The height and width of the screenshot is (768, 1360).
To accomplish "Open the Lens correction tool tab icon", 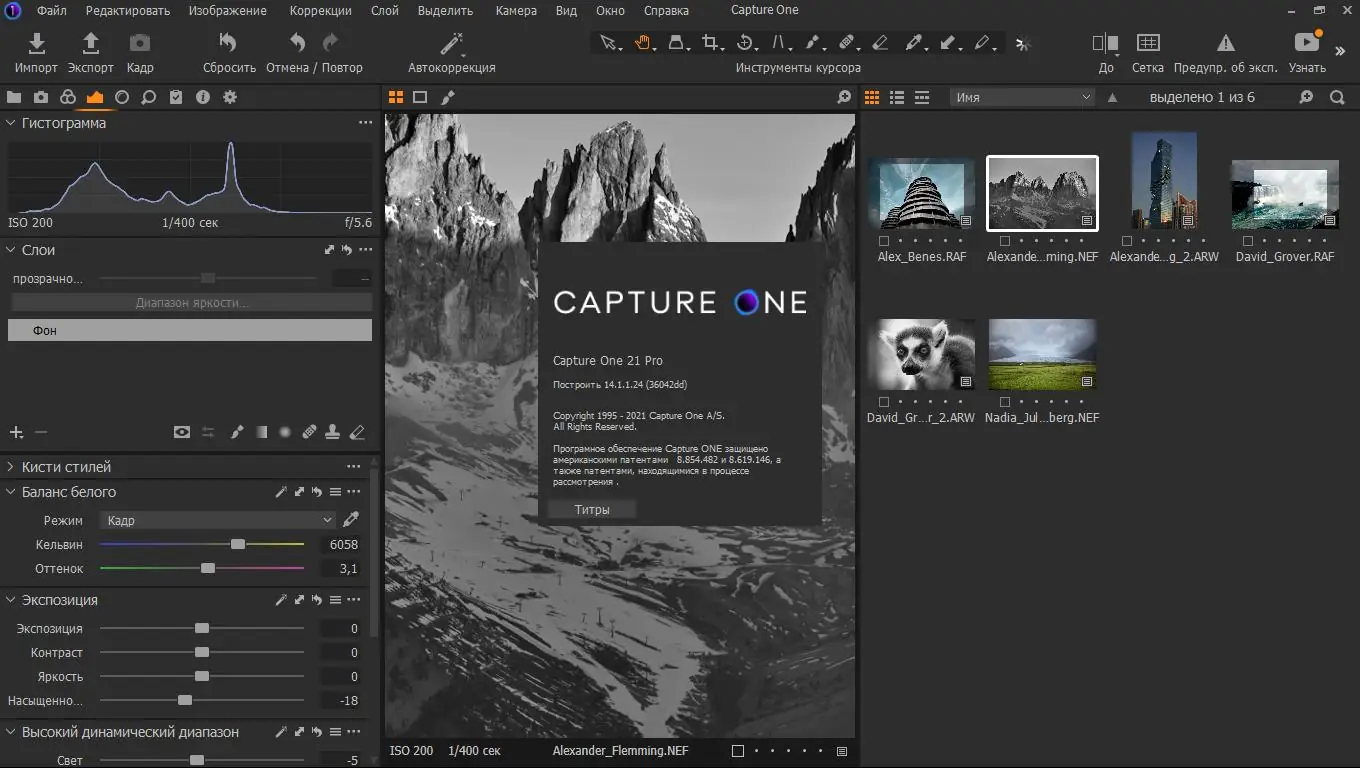I will pyautogui.click(x=121, y=97).
